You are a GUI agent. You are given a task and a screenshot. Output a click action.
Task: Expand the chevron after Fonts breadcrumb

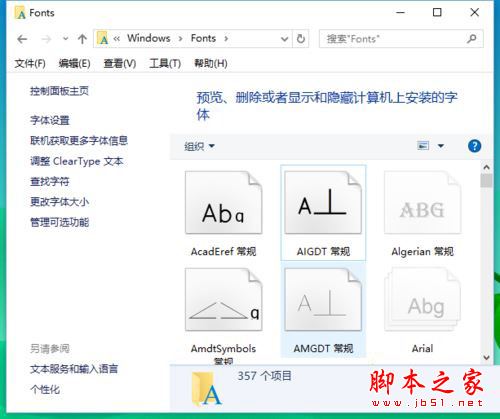(226, 39)
